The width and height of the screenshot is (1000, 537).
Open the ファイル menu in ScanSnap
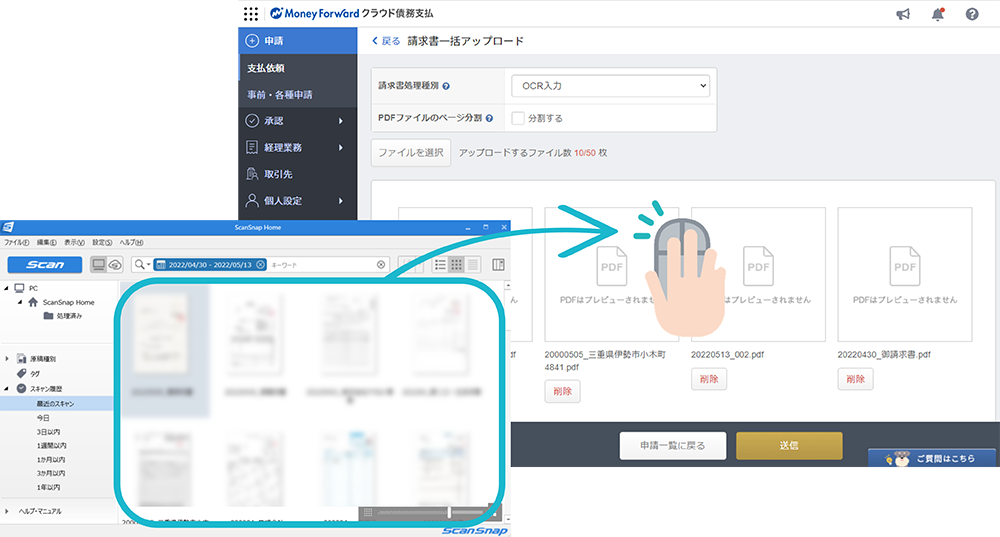pos(17,243)
